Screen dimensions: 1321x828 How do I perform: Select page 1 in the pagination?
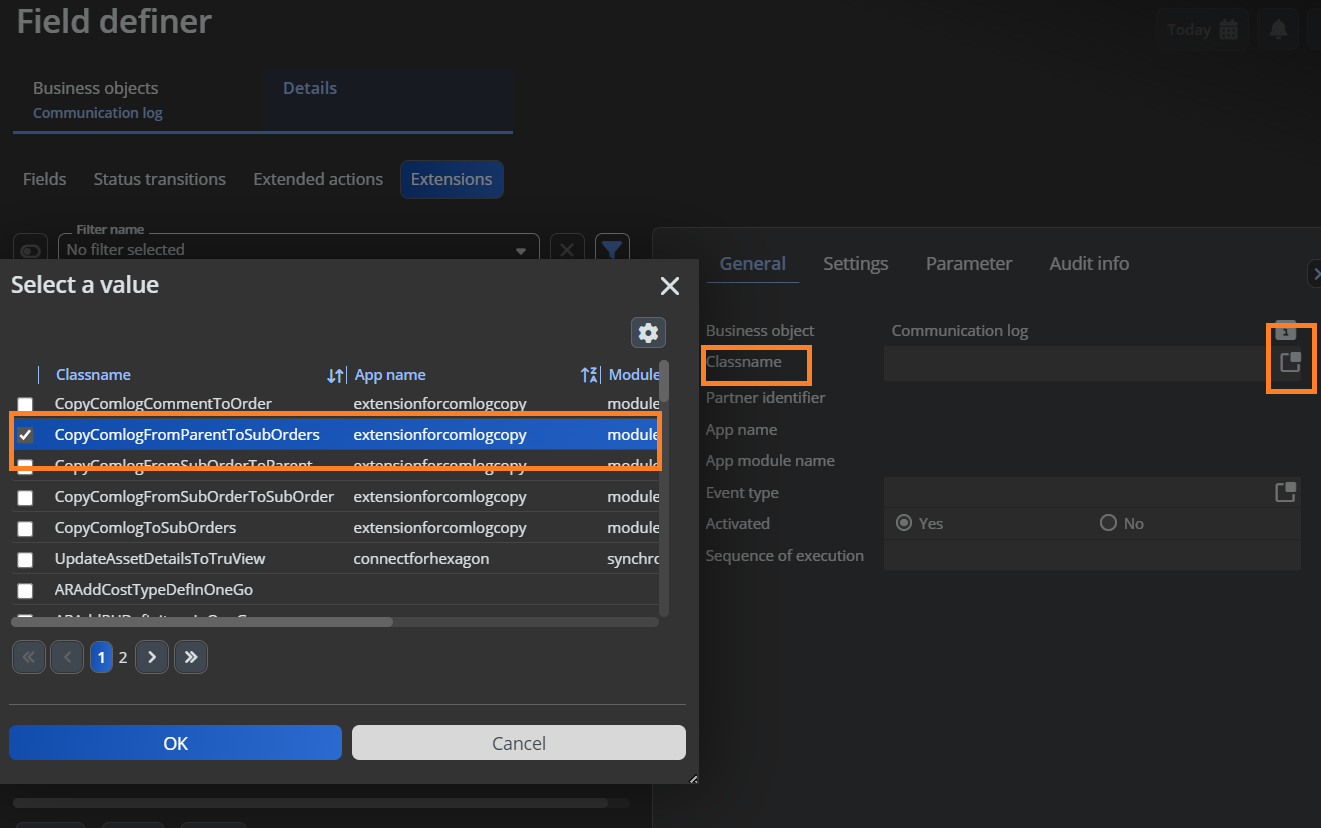101,657
